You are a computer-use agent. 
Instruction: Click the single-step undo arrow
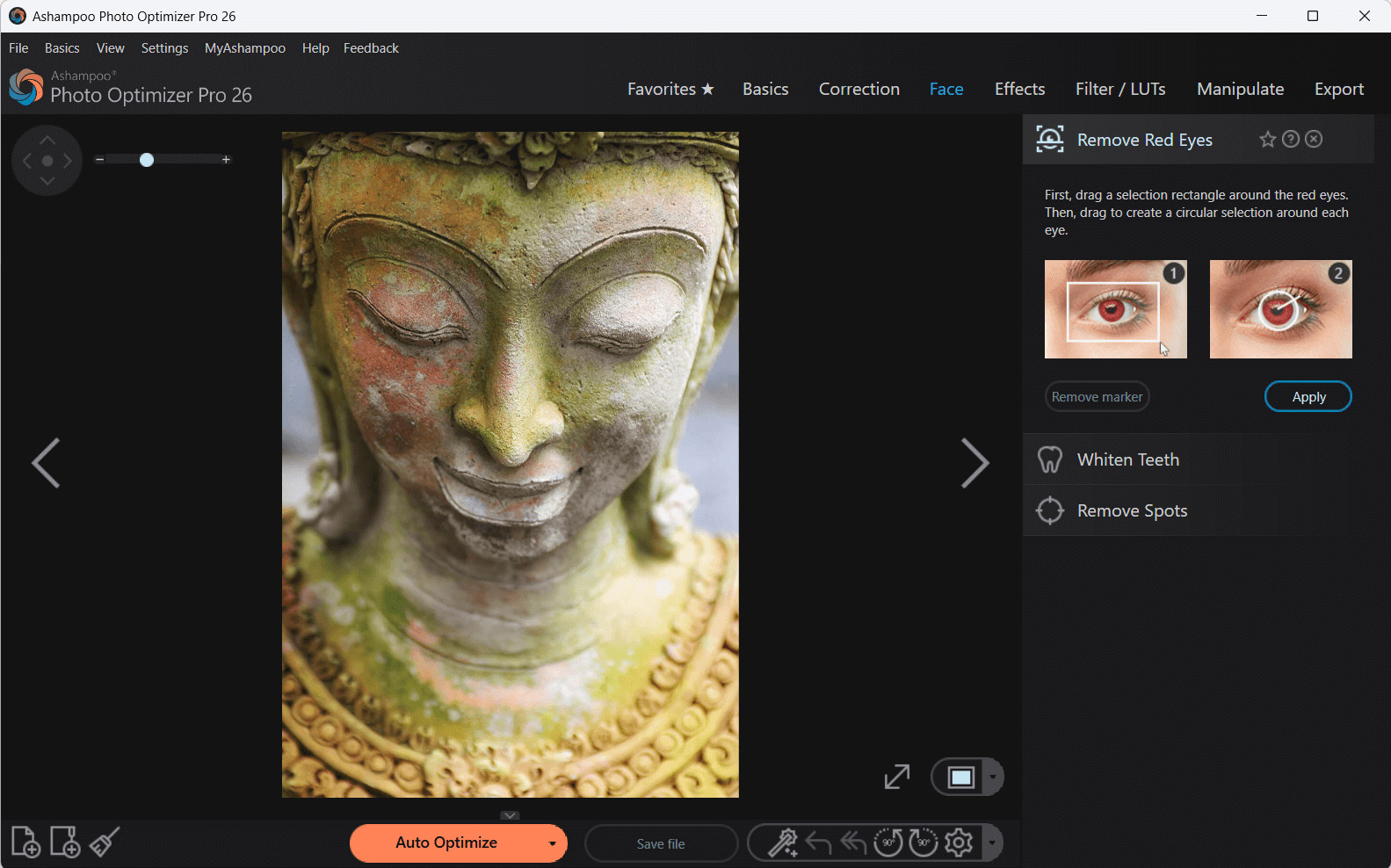[818, 843]
